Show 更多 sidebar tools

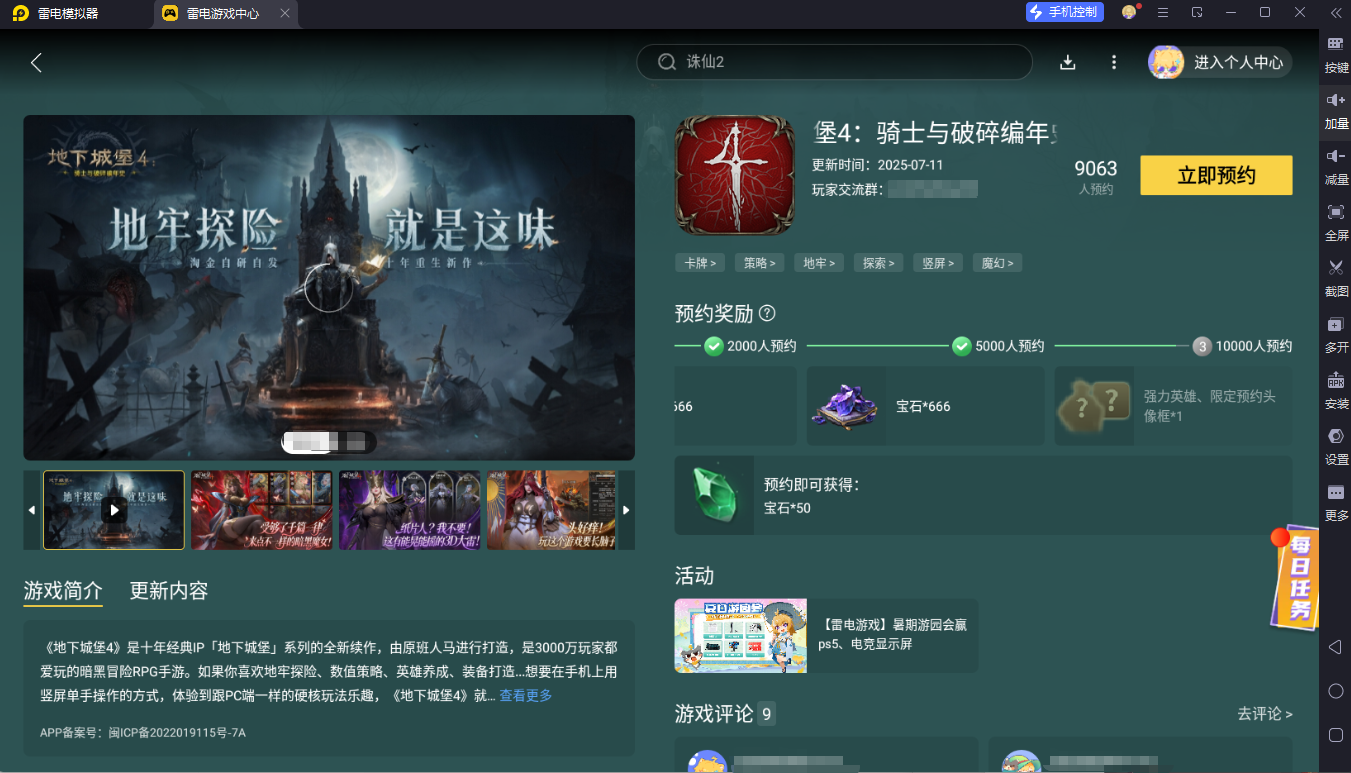[x=1336, y=502]
